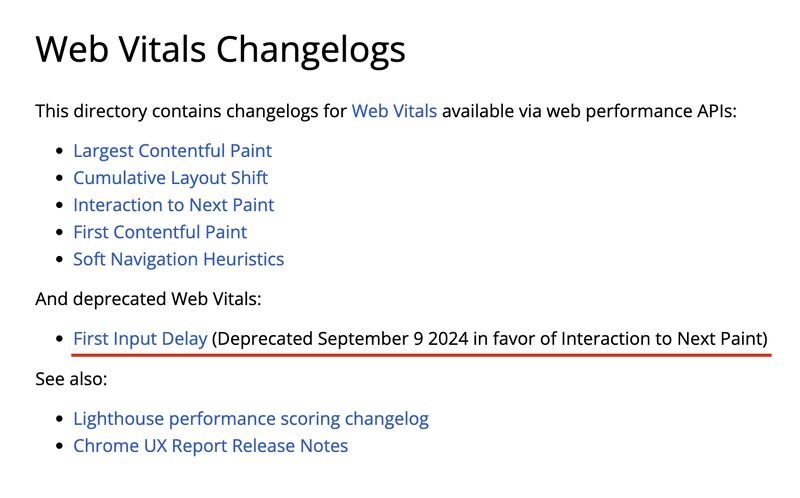
Task: Click bullet before Chrome UX Report
Action: pyautogui.click(x=60, y=446)
